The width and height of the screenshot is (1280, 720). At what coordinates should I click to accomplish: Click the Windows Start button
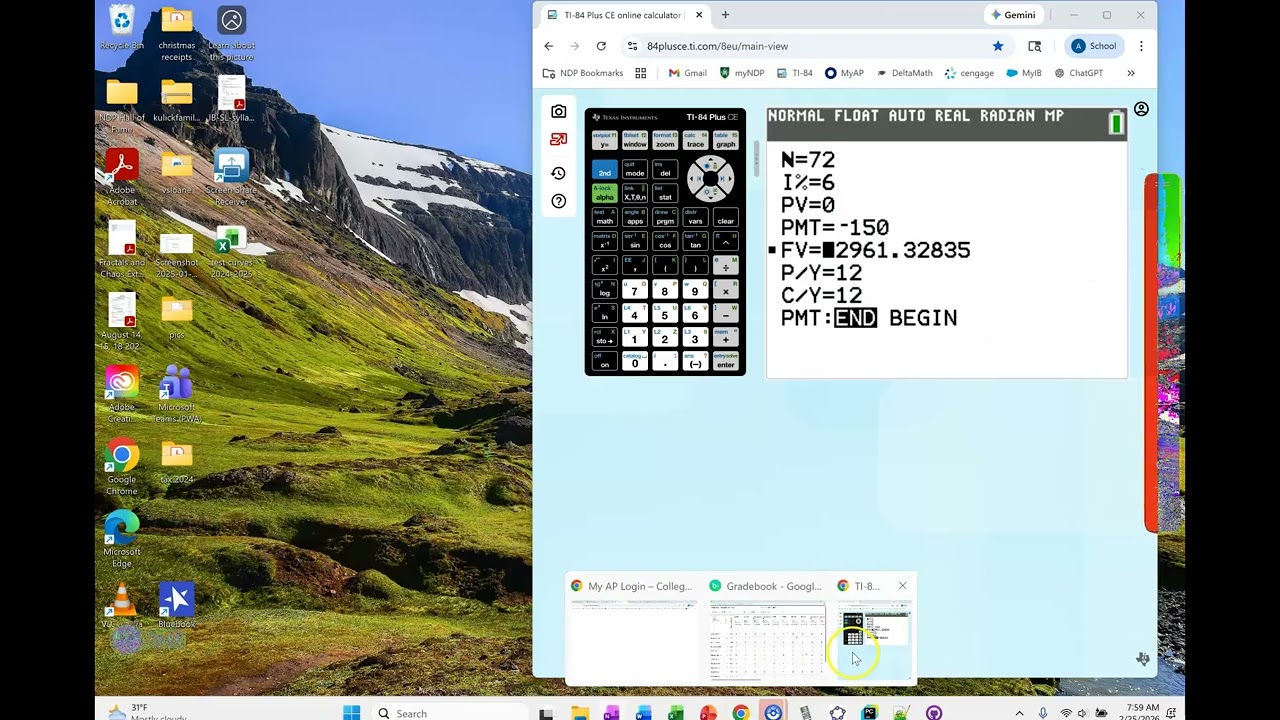(x=351, y=713)
